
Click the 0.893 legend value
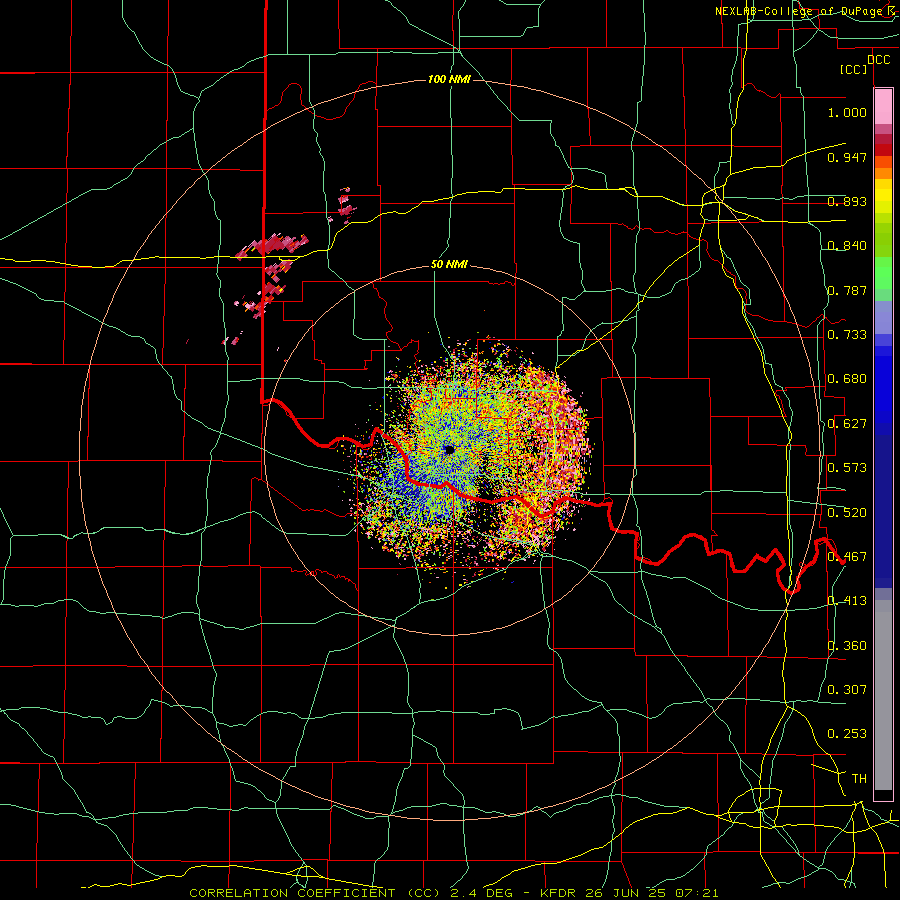point(847,201)
